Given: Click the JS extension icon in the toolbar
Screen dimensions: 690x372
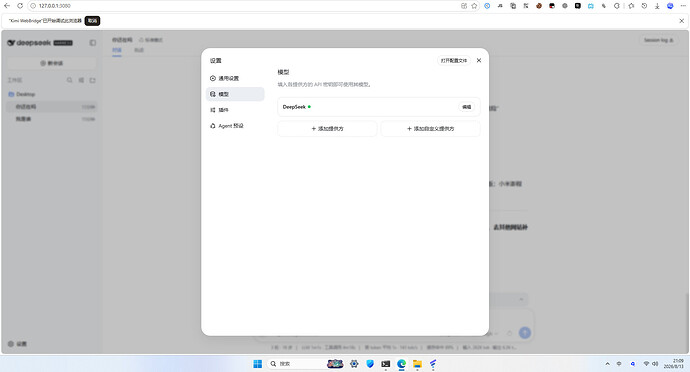Looking at the screenshot, I should pyautogui.click(x=500, y=6).
